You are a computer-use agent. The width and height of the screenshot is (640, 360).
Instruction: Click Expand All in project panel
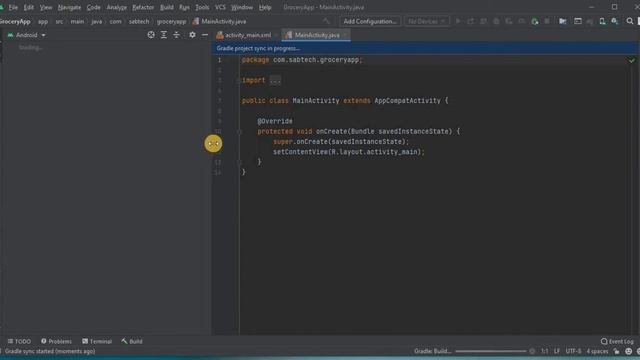click(164, 35)
